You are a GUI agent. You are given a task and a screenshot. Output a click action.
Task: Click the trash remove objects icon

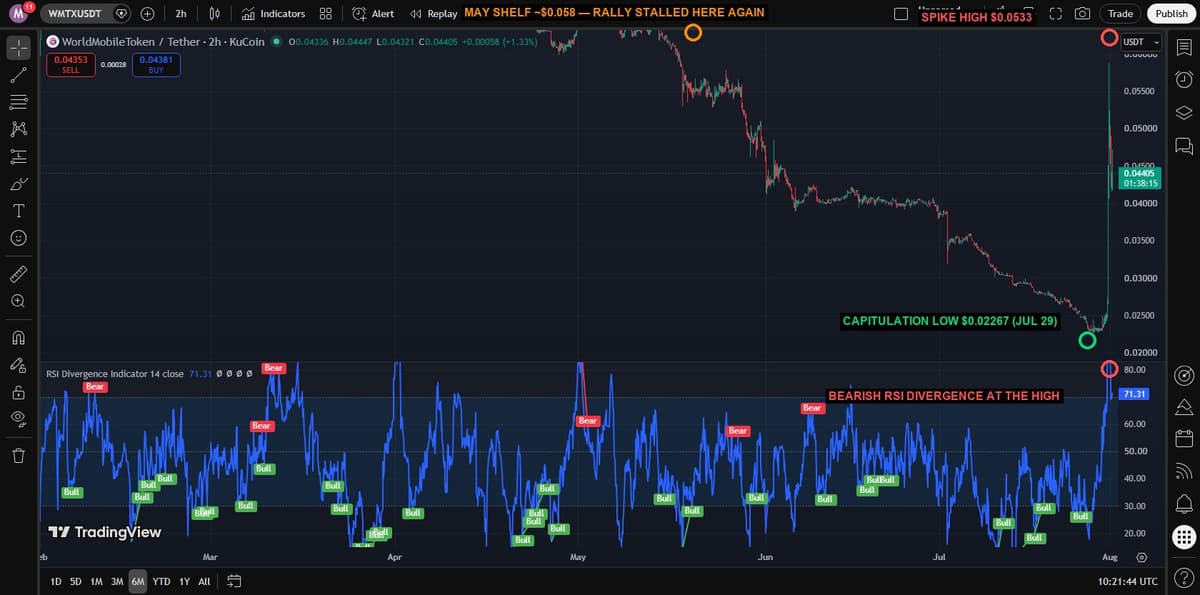18,456
